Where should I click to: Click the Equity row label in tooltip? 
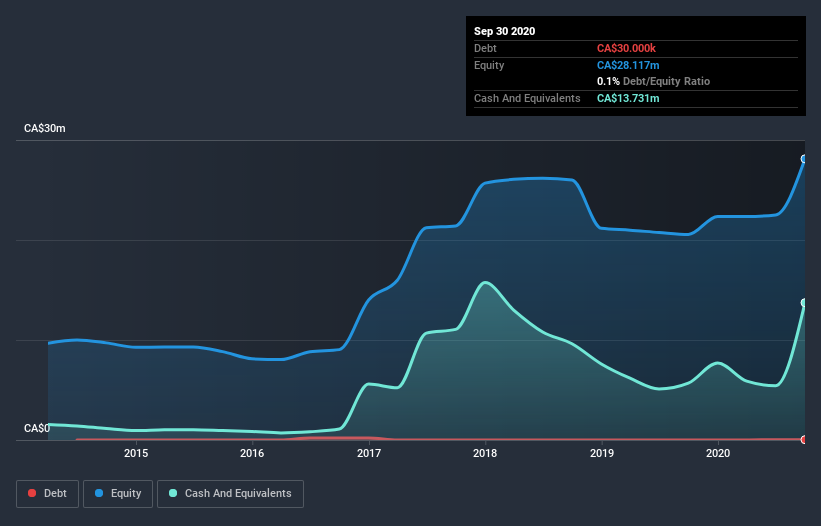click(489, 65)
